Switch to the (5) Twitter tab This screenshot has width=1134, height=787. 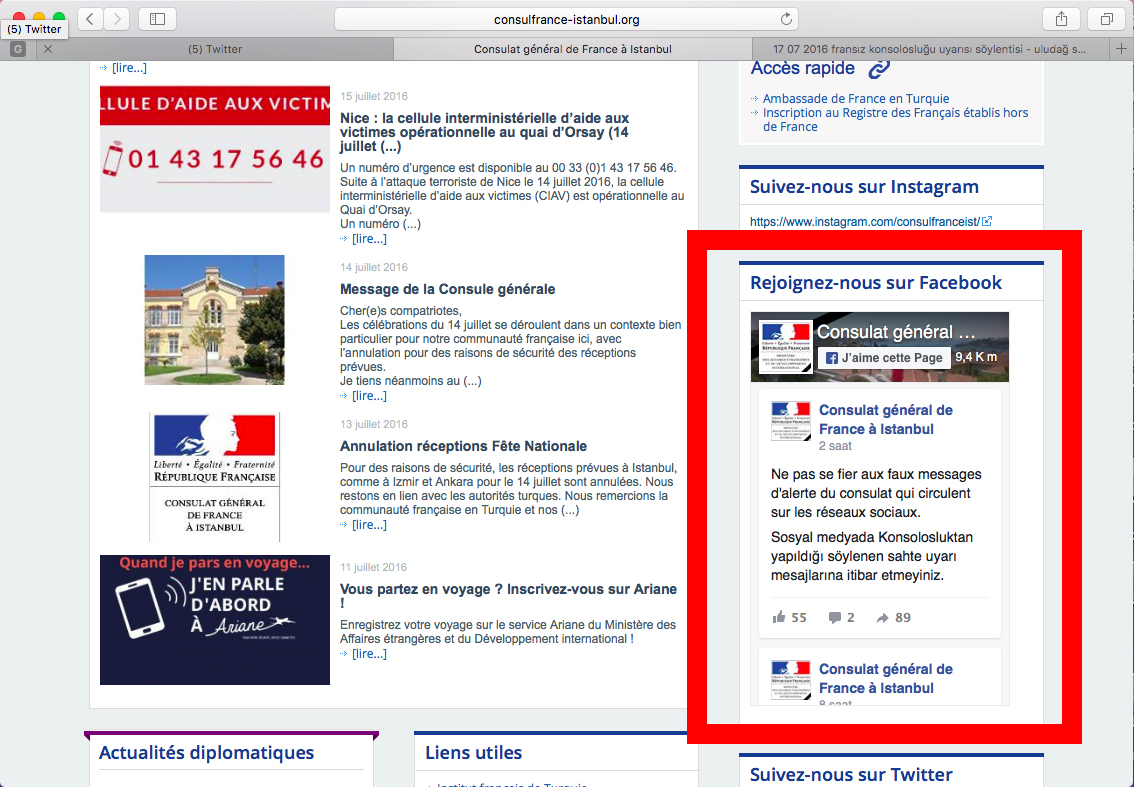215,49
